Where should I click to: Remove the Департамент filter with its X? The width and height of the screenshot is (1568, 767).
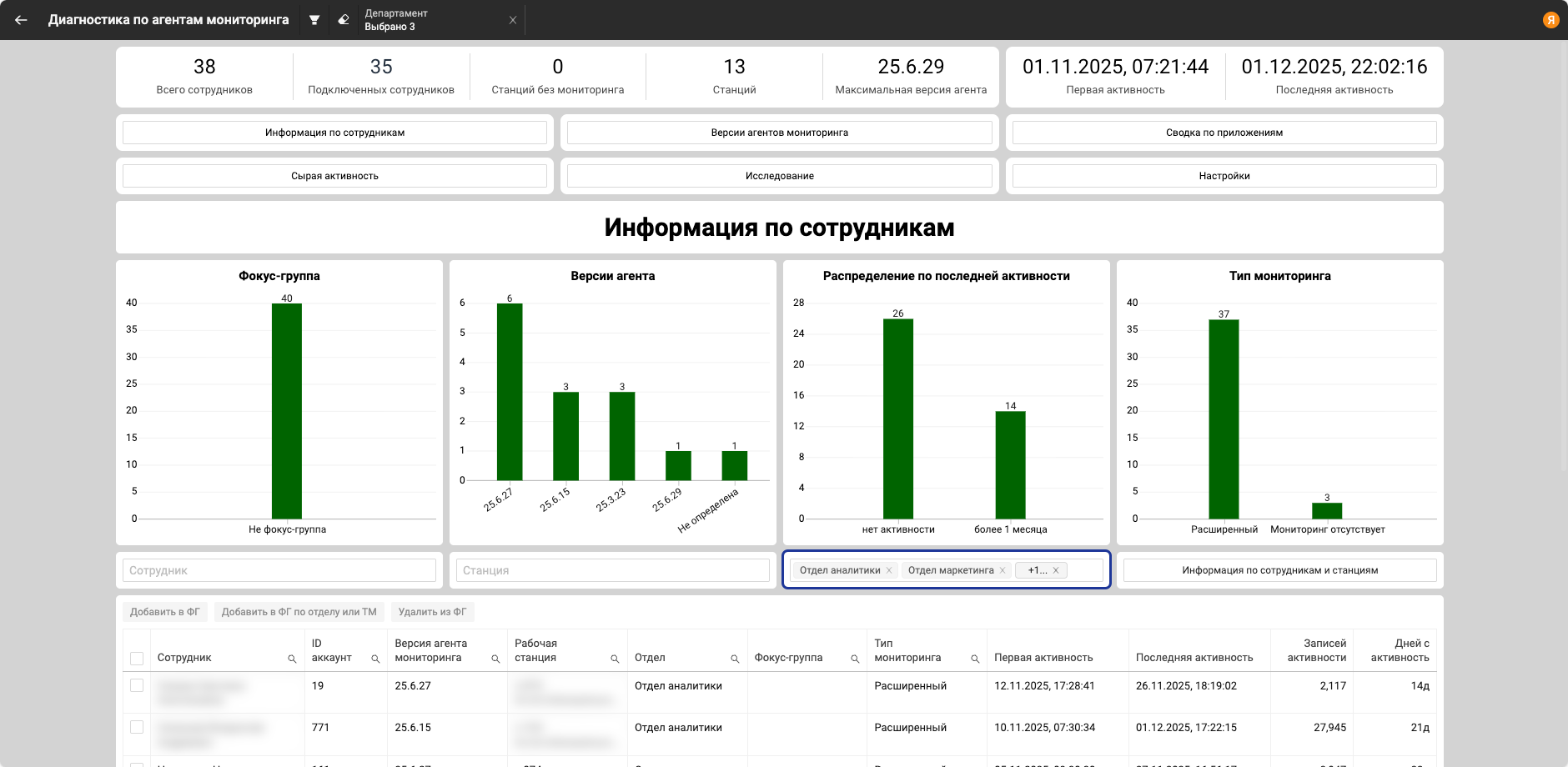coord(513,20)
